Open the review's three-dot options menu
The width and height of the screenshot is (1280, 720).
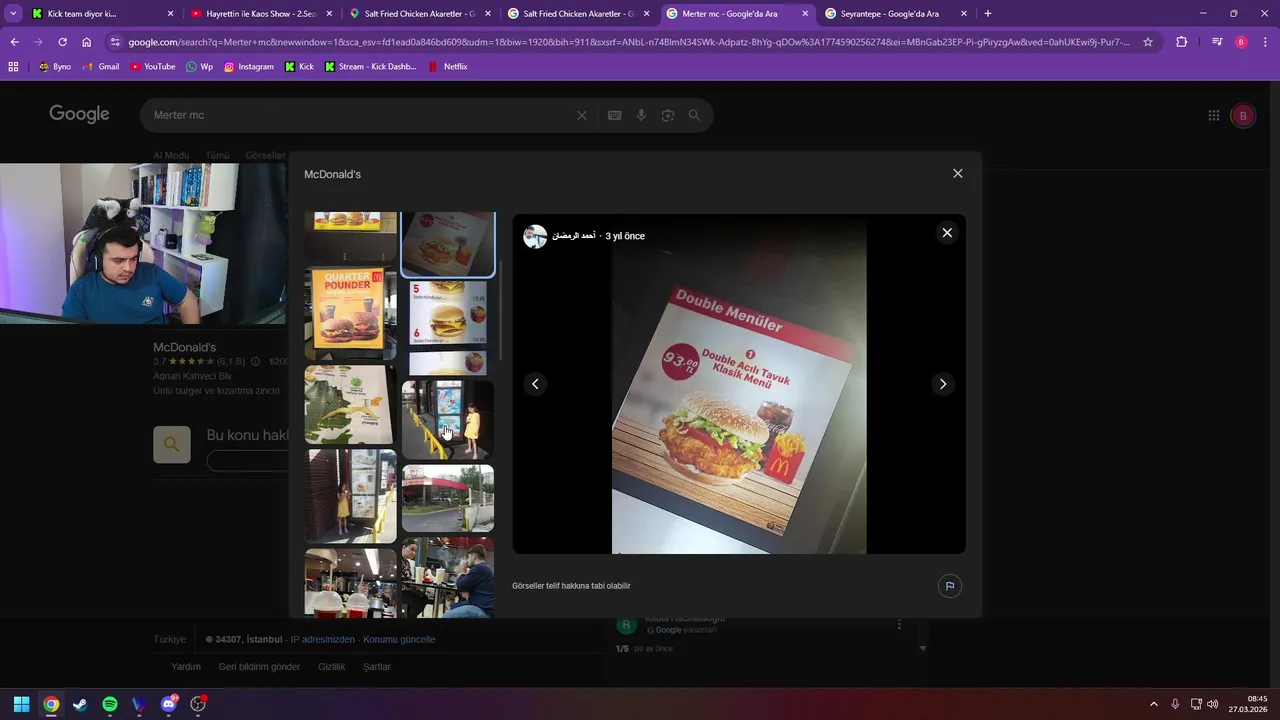tap(899, 625)
